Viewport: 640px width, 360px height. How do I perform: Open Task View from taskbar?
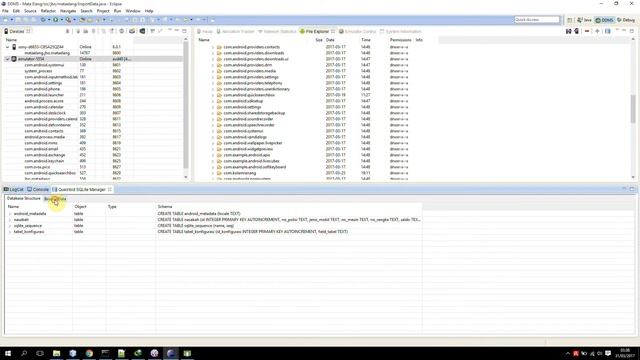(x=40, y=353)
